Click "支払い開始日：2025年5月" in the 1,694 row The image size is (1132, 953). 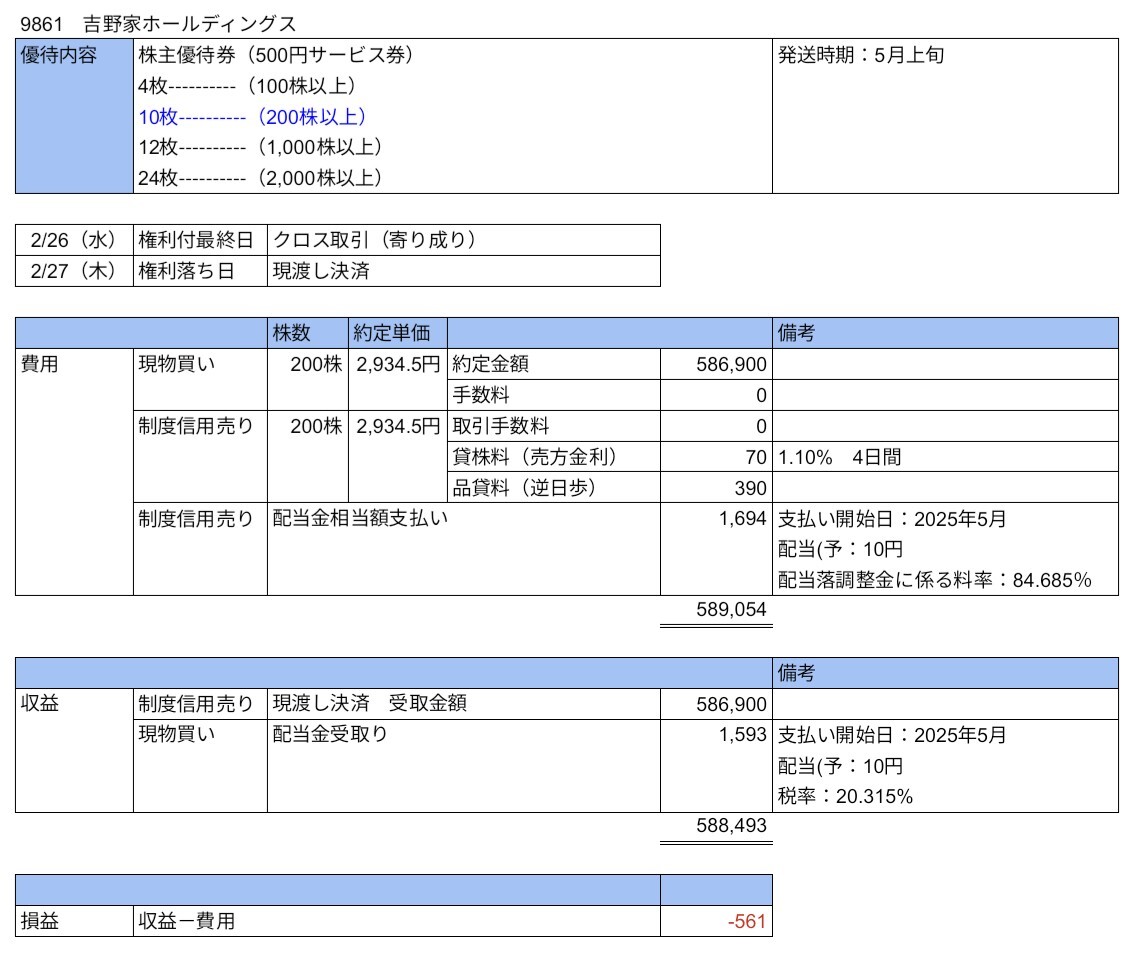click(x=892, y=518)
